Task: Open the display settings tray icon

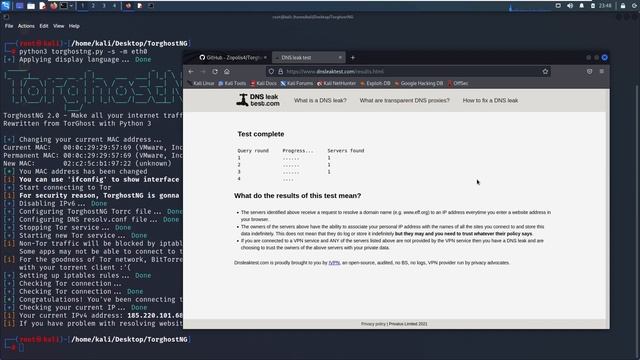Action: (558, 6)
